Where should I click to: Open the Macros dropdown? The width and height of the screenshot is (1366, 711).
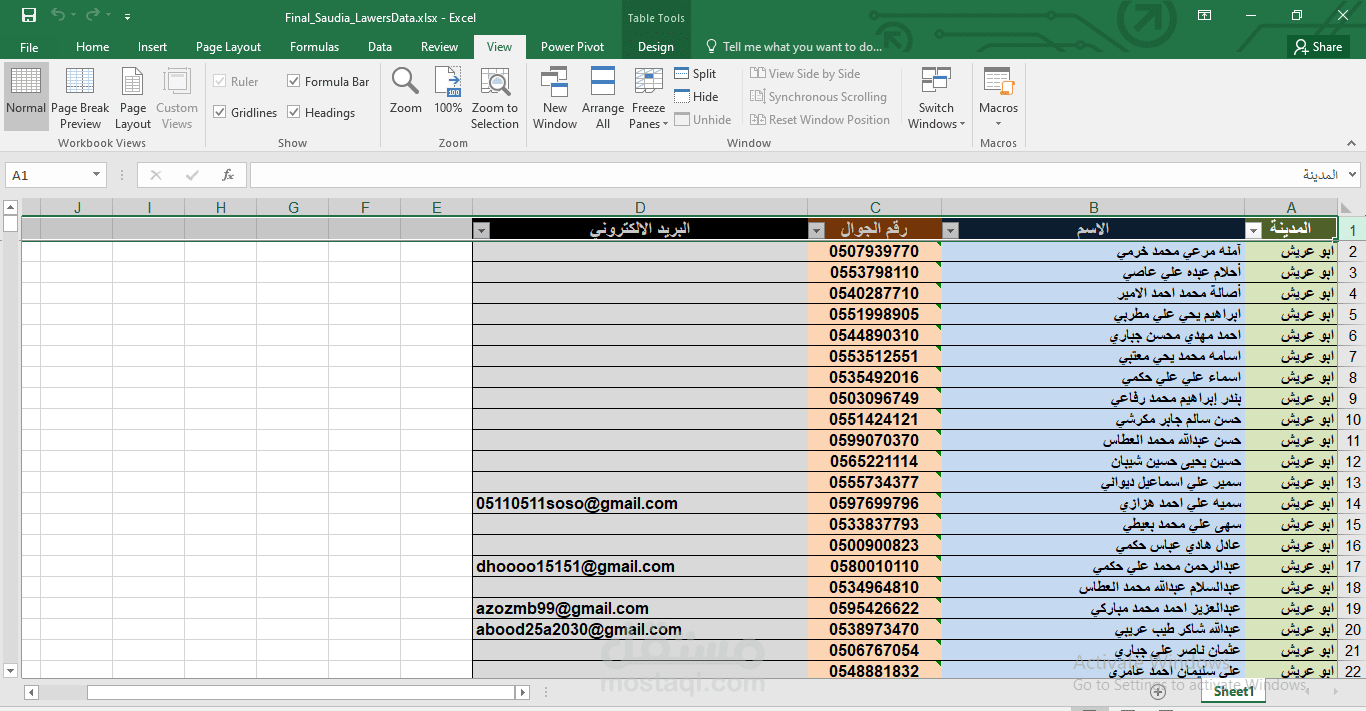pos(998,97)
